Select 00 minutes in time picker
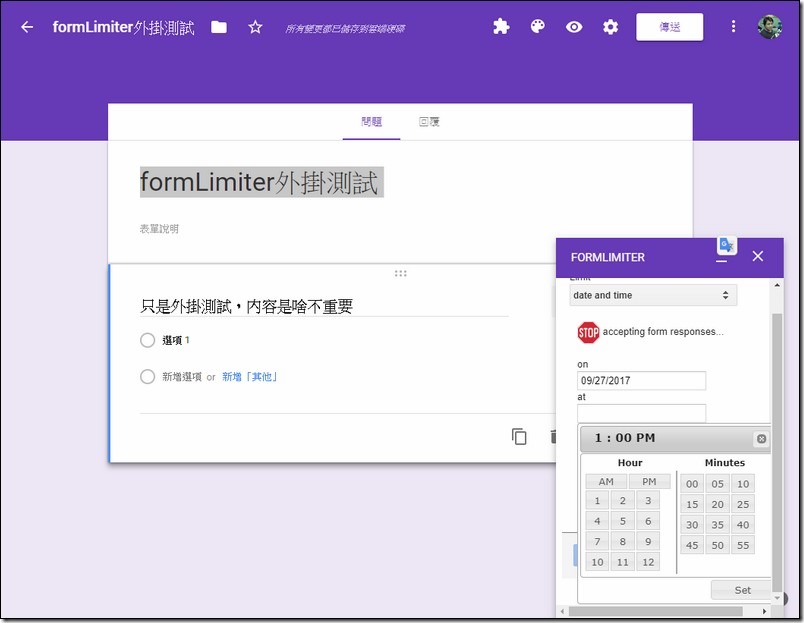This screenshot has height=623, width=804. tap(692, 484)
